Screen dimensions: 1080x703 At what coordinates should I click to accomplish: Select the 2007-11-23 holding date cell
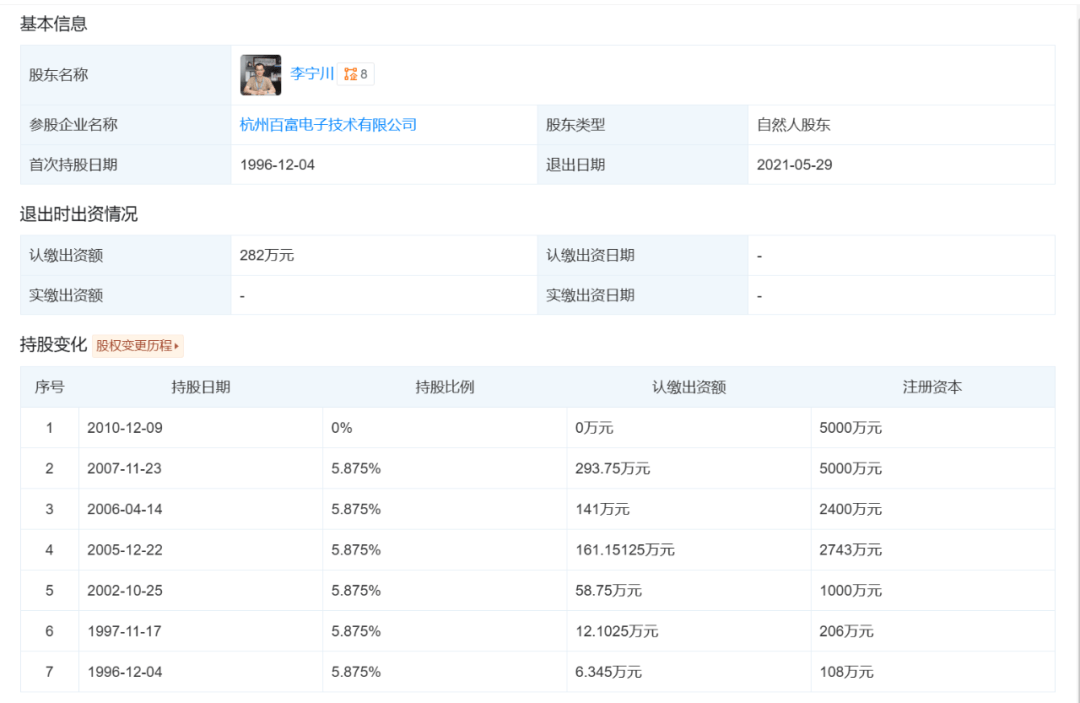[x=125, y=468]
